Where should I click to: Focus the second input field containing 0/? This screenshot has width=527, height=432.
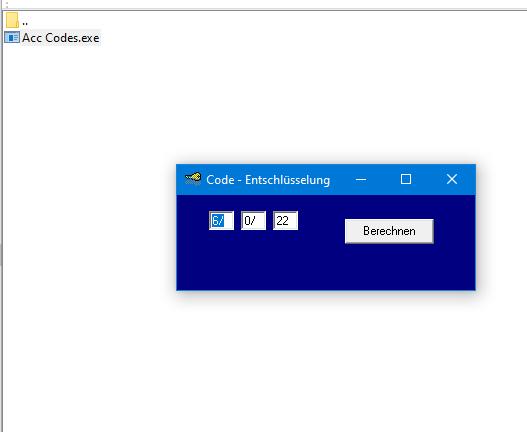[253, 221]
